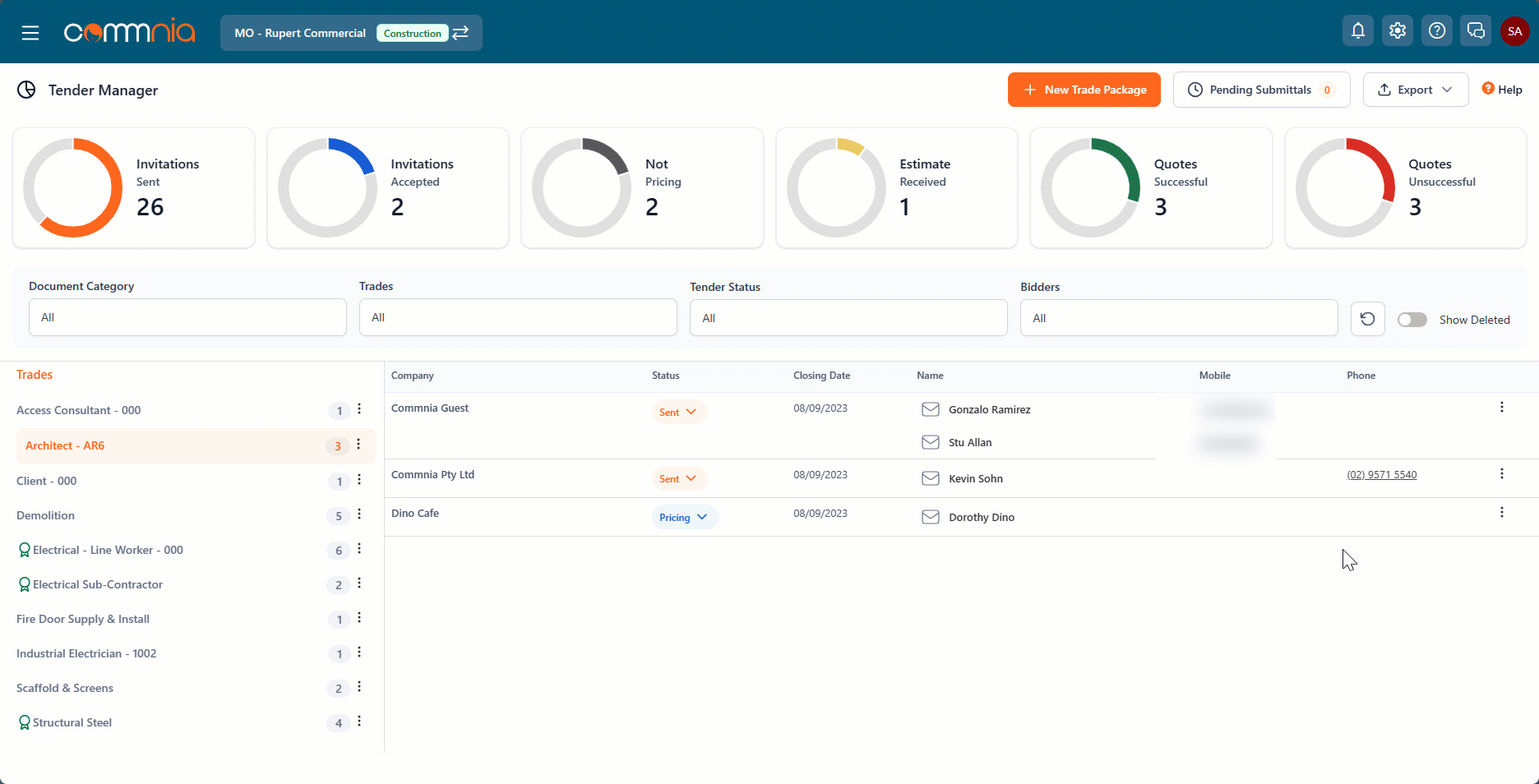Click the Invitations Sent orange donut chart
The width and height of the screenshot is (1539, 784).
(x=73, y=187)
